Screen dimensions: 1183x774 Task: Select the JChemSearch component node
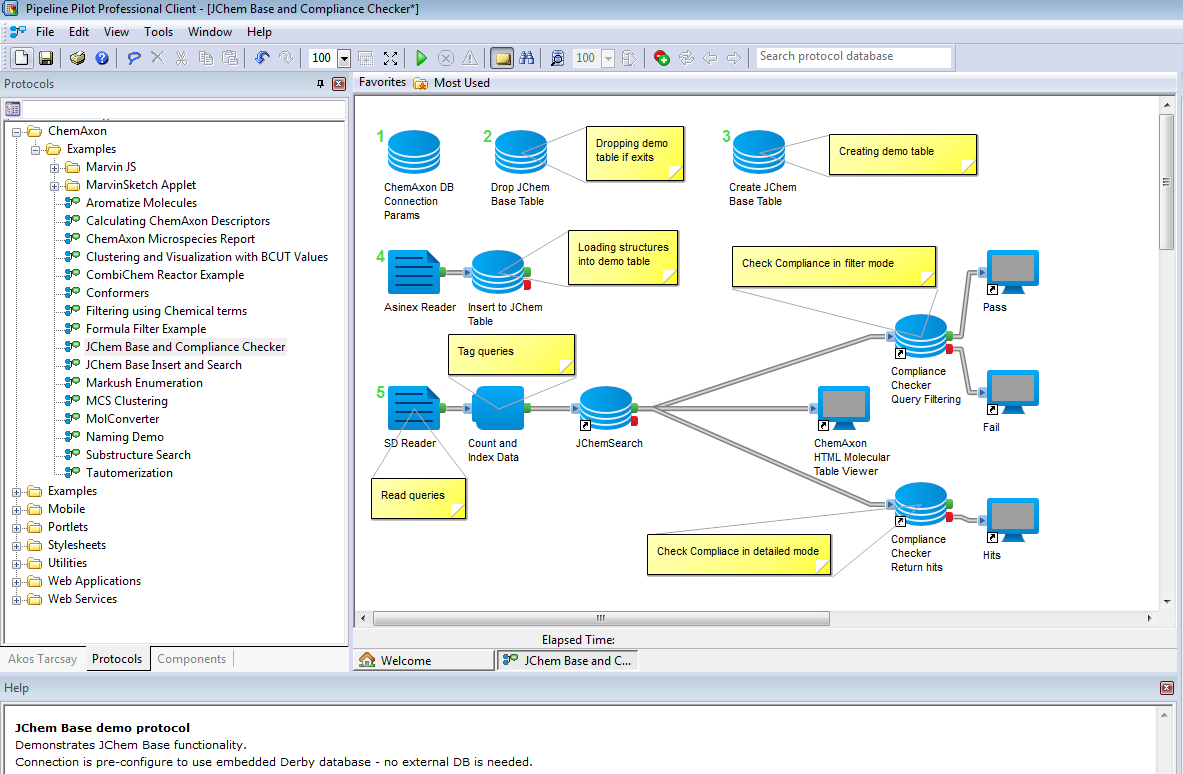tap(608, 410)
